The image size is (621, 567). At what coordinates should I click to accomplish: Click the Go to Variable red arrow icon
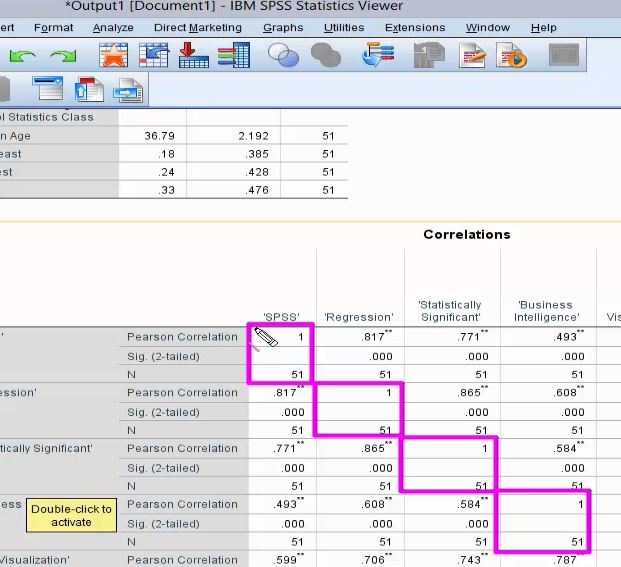(194, 55)
